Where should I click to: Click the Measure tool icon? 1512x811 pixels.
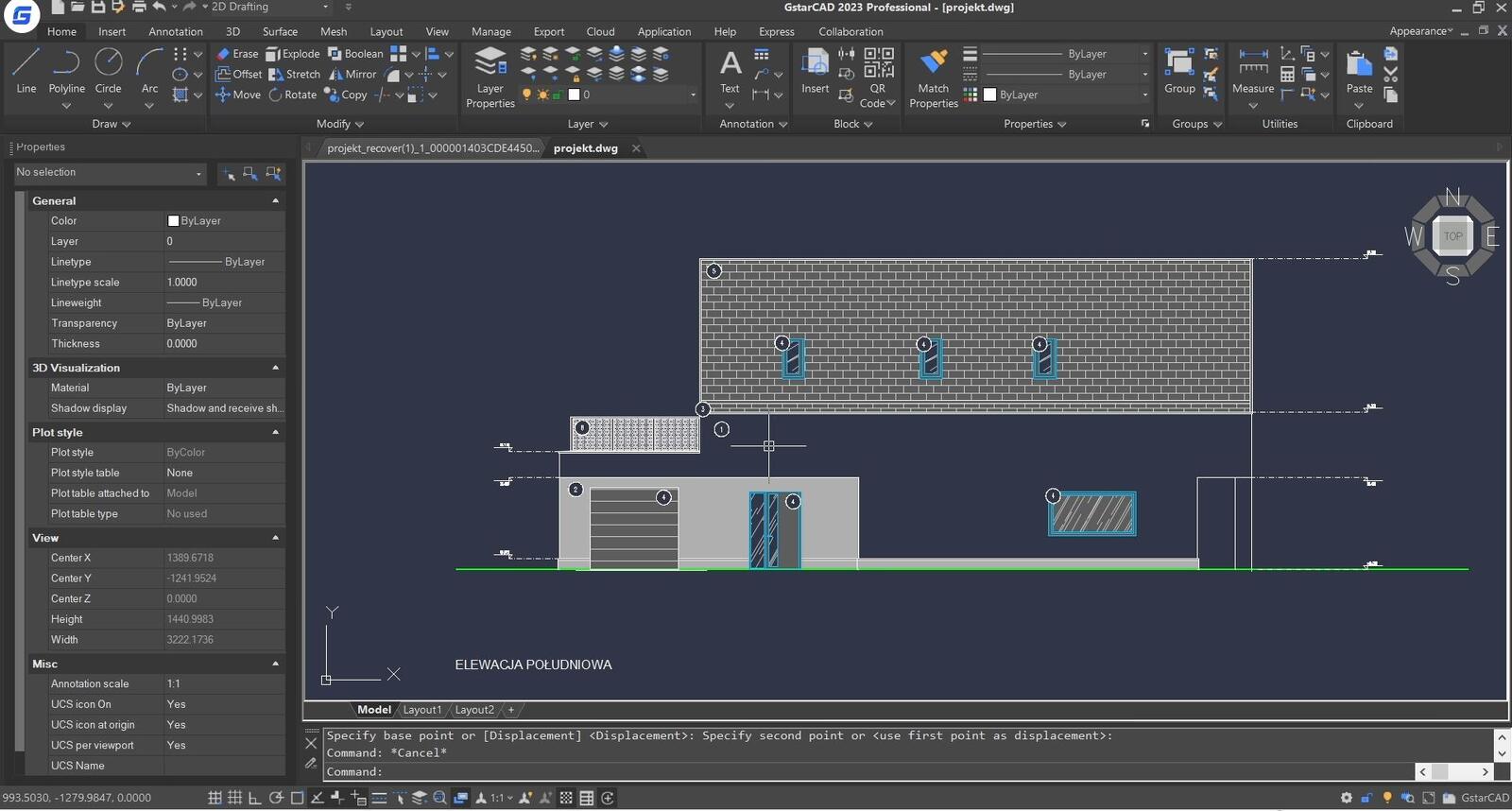(1253, 63)
